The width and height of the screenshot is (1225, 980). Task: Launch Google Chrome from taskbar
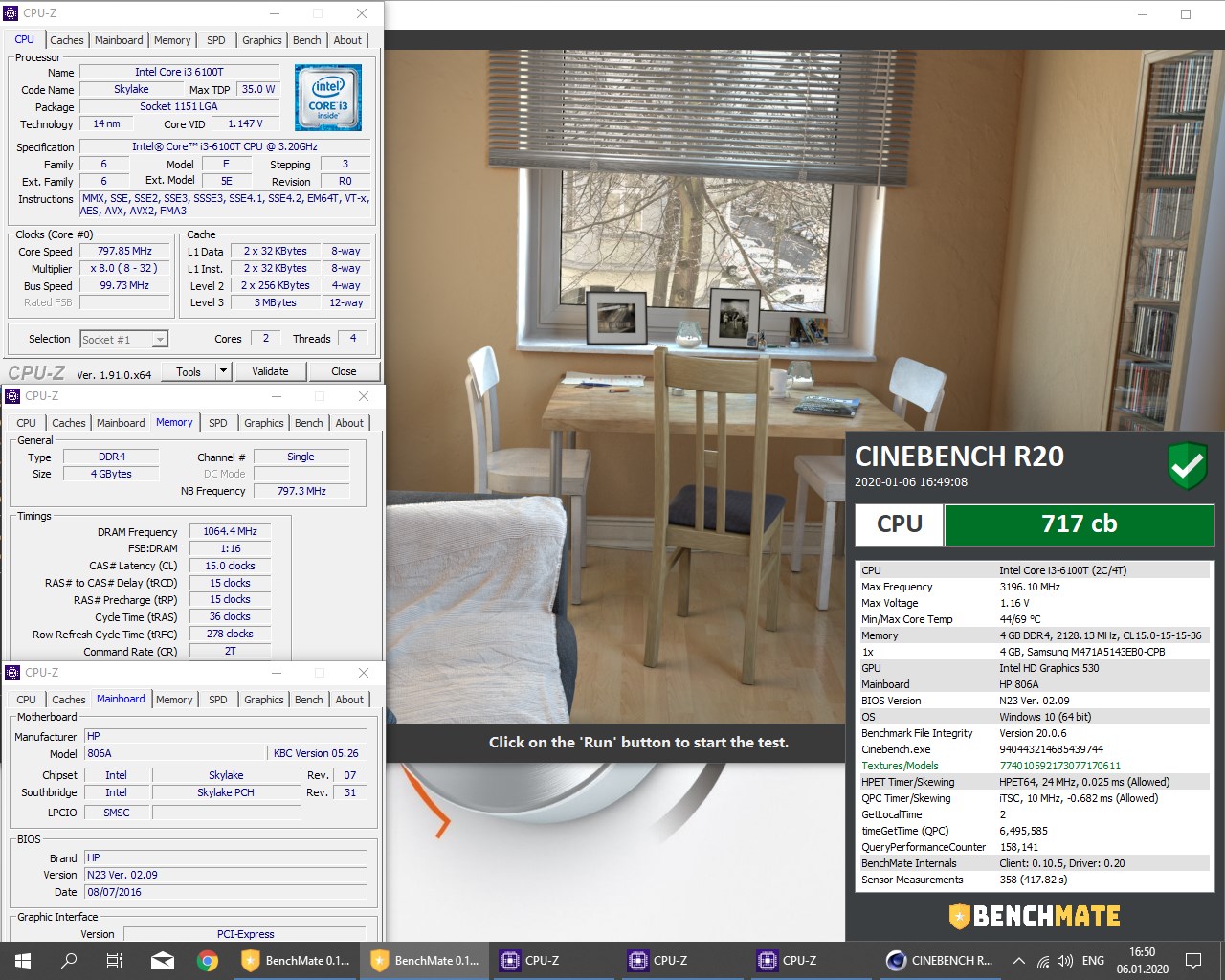(208, 961)
